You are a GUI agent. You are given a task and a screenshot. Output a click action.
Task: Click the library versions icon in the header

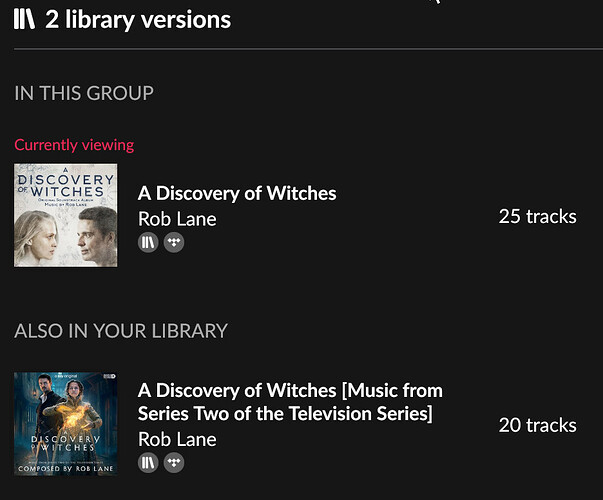point(25,19)
